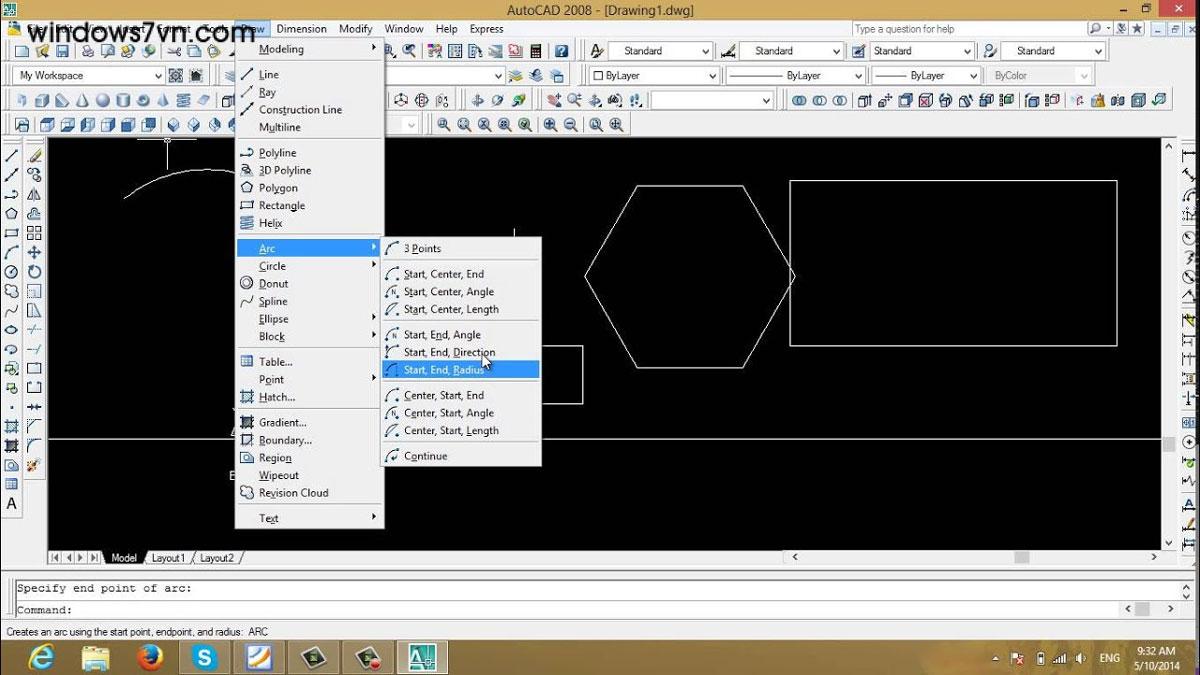The width and height of the screenshot is (1200, 675).
Task: Open the Express menu in menu bar
Action: pos(486,29)
